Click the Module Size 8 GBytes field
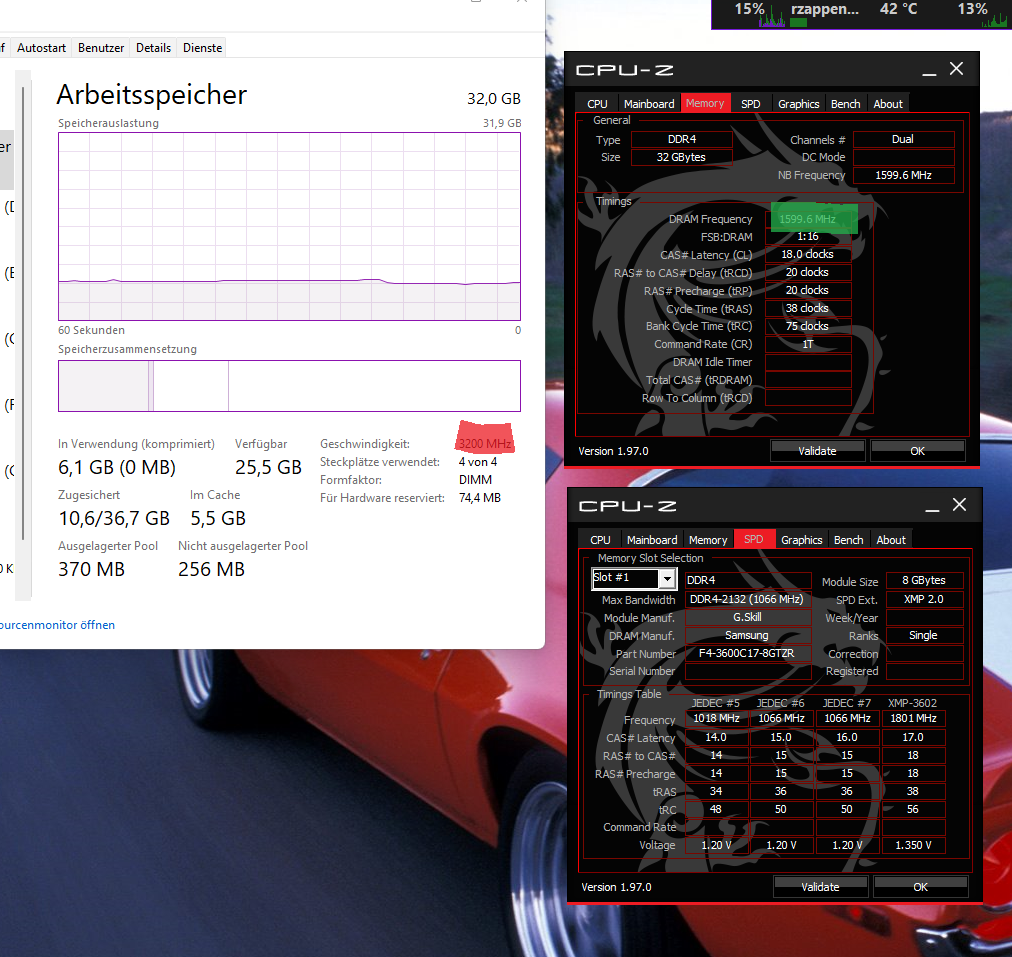Viewport: 1012px width, 957px height. [924, 580]
